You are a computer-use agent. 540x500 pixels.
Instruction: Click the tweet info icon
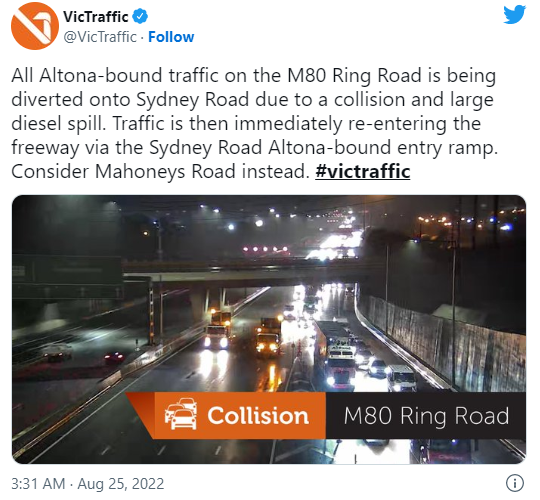pos(515,483)
